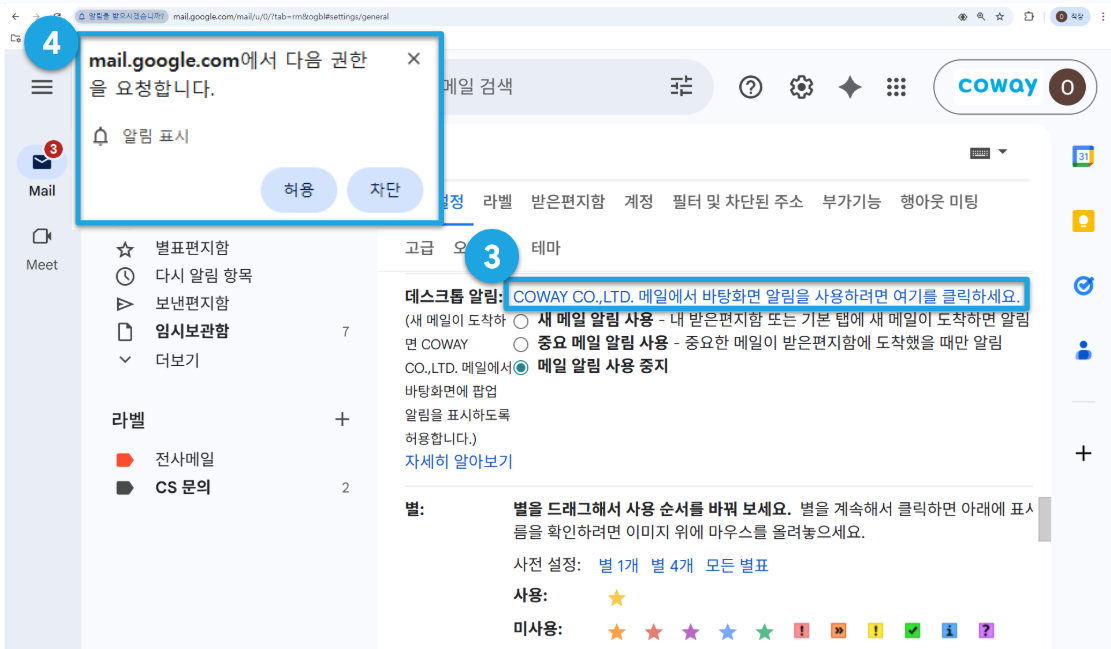Open Google Calendar side panel icon

click(x=1083, y=157)
